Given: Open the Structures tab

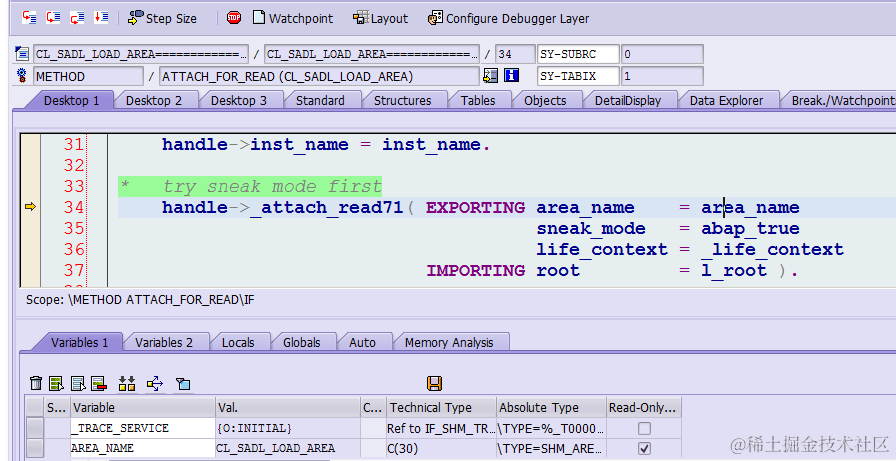Looking at the screenshot, I should (x=402, y=101).
